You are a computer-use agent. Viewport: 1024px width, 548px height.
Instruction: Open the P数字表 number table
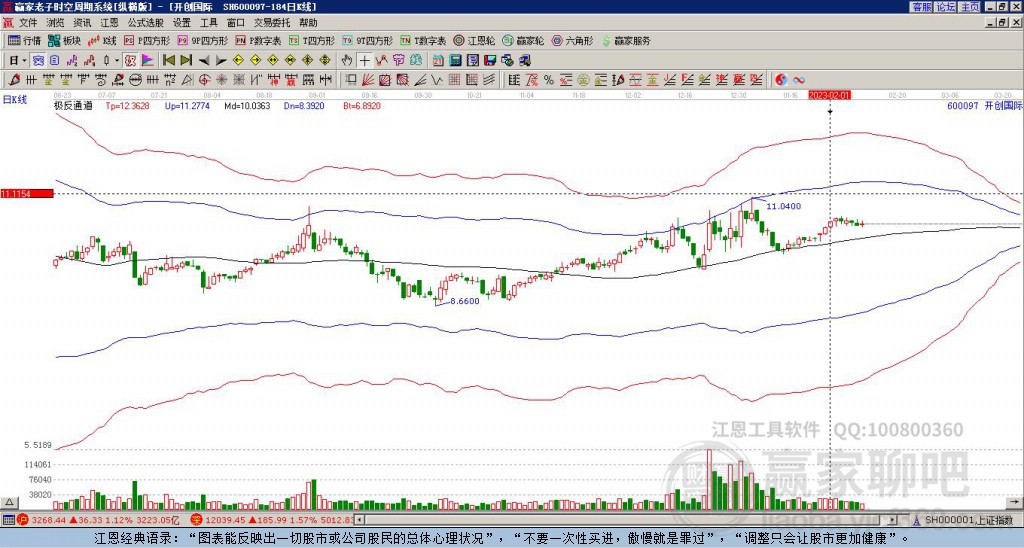258,40
